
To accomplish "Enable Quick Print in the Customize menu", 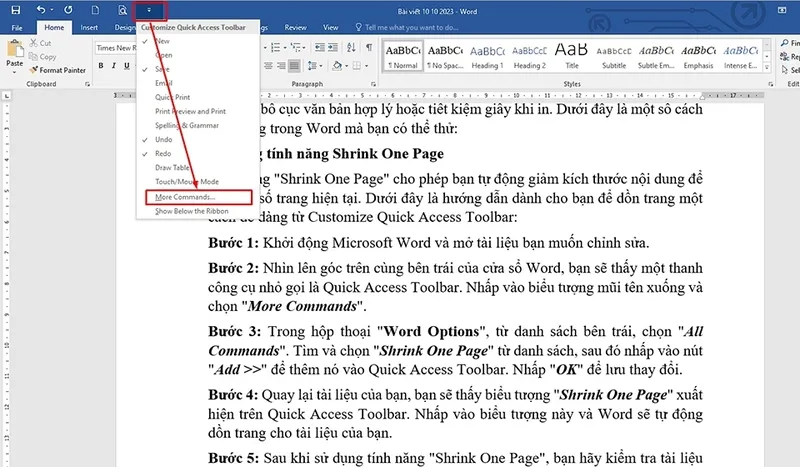I will coord(171,97).
